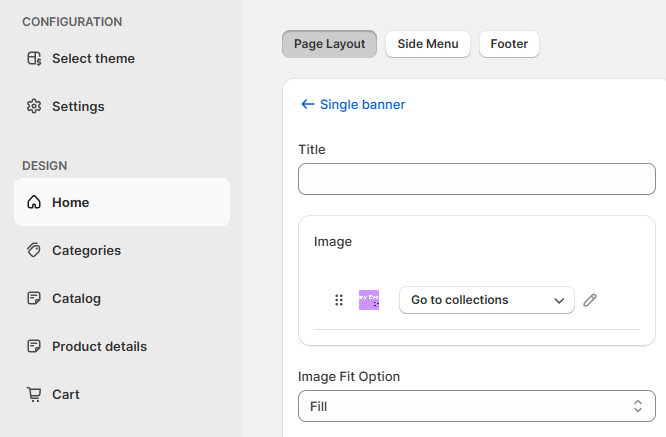Click the Image section label
666x437 pixels.
coord(333,242)
